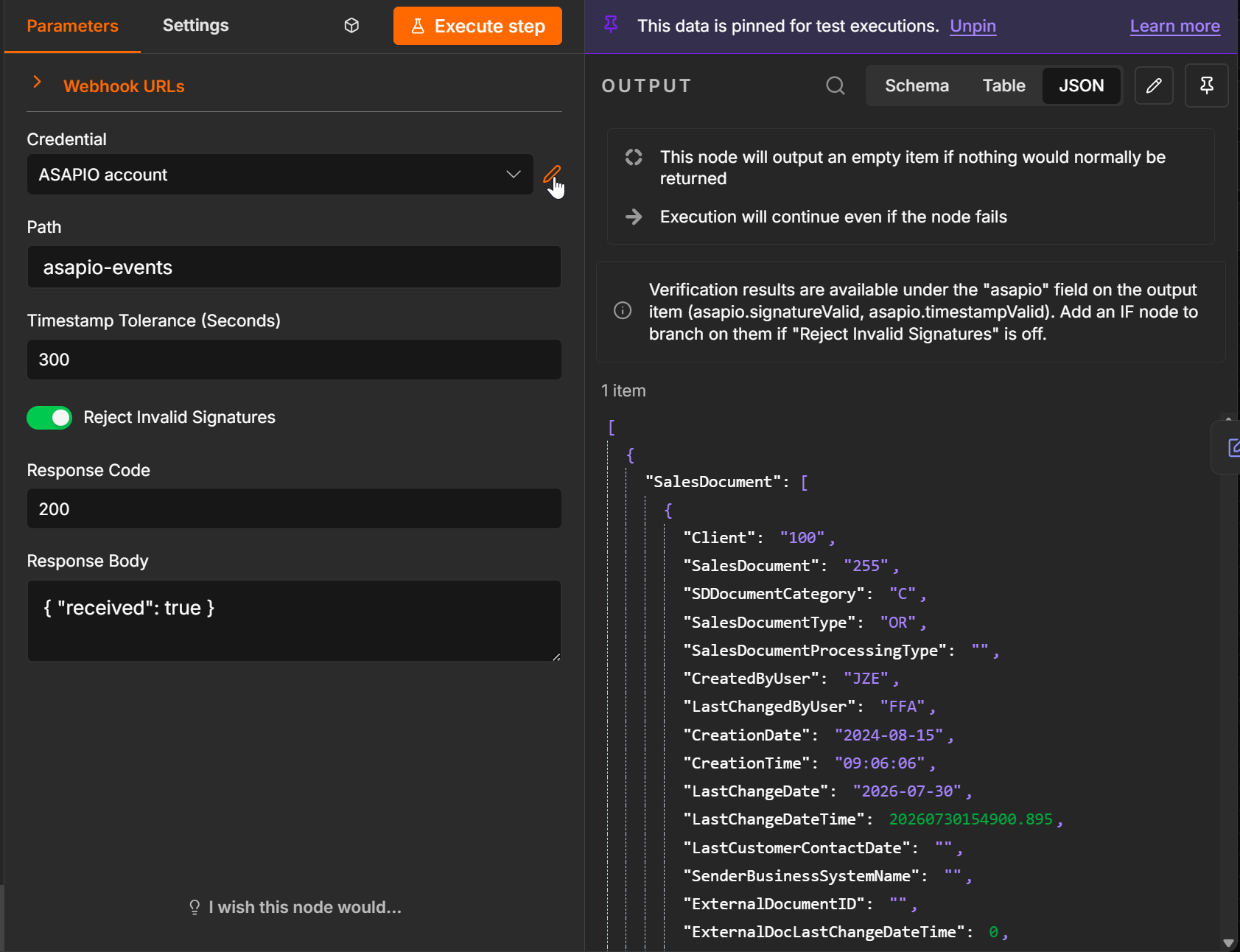Screen dimensions: 1240x952
Task: Click the "JZE" CreatedByUser value
Action: coord(866,679)
